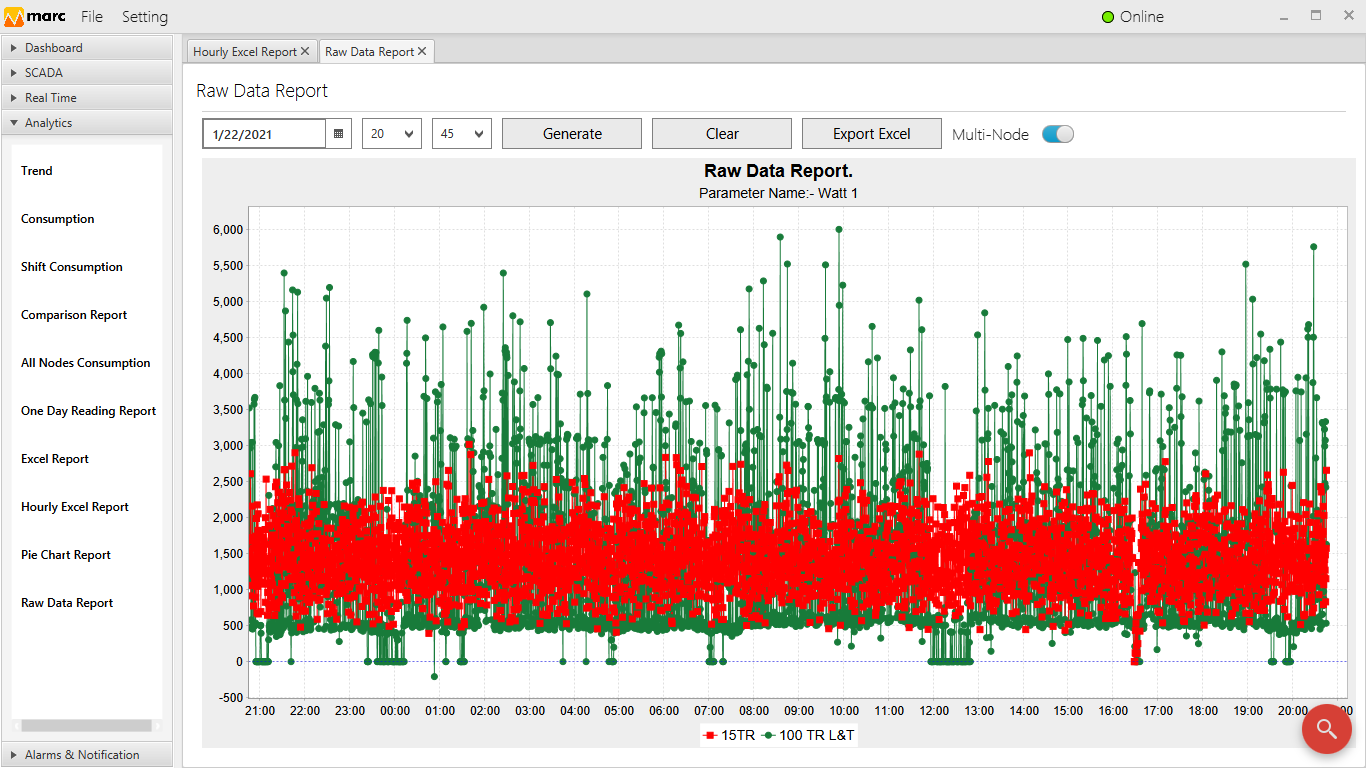
Task: Open the Pie Chart Report
Action: tap(66, 555)
